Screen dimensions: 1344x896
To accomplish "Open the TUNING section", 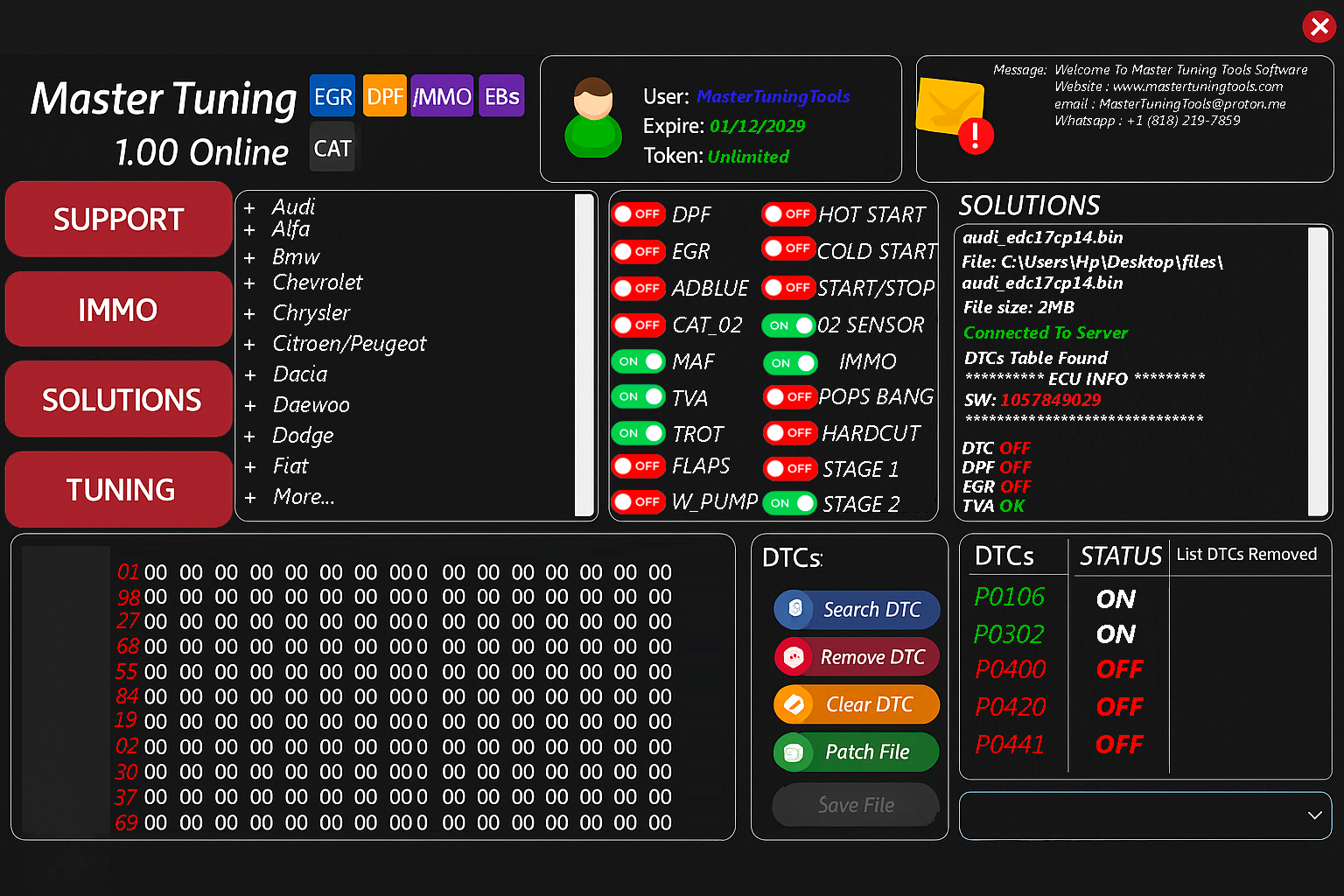I will point(119,489).
